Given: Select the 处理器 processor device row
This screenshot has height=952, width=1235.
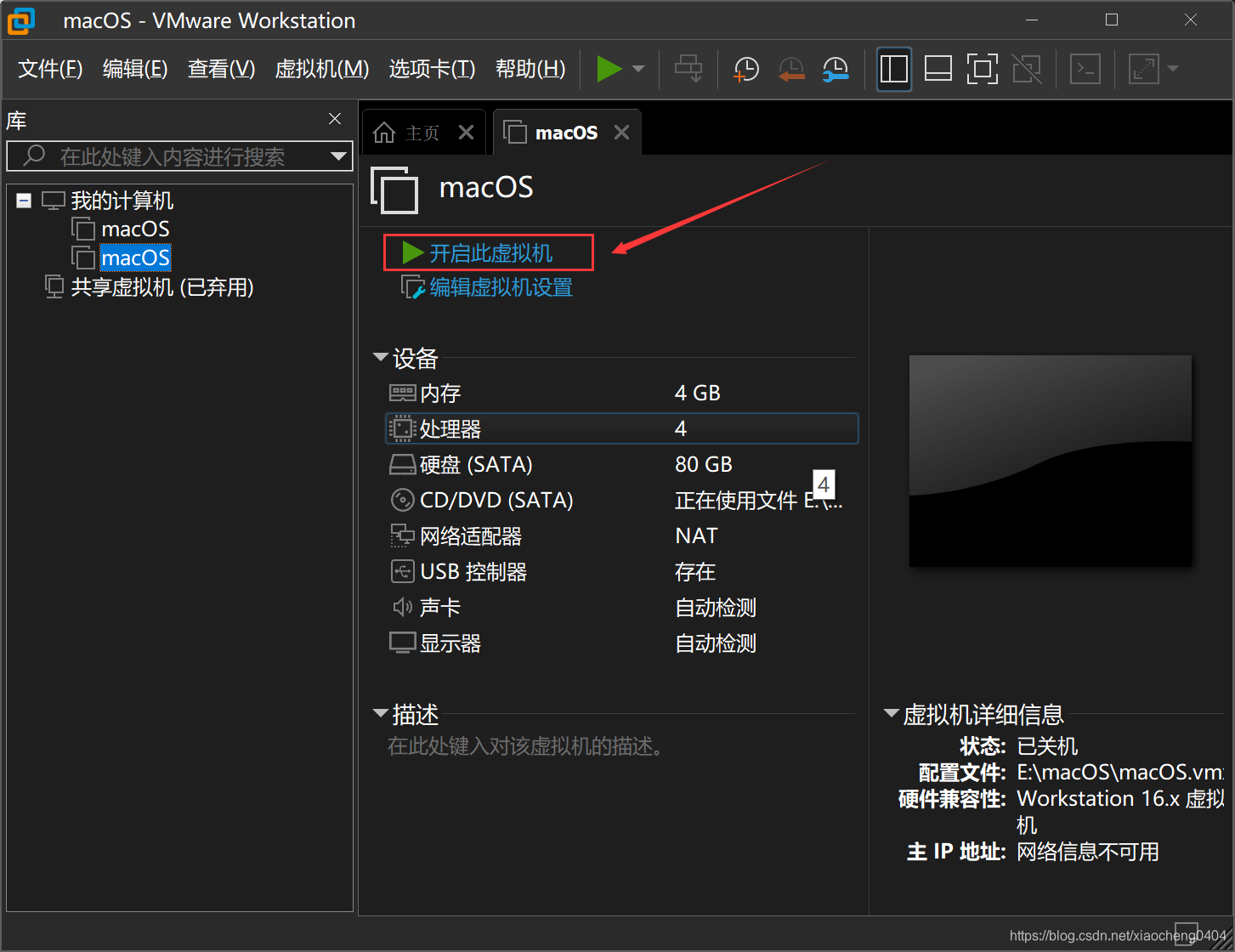Looking at the screenshot, I should pyautogui.click(x=622, y=429).
